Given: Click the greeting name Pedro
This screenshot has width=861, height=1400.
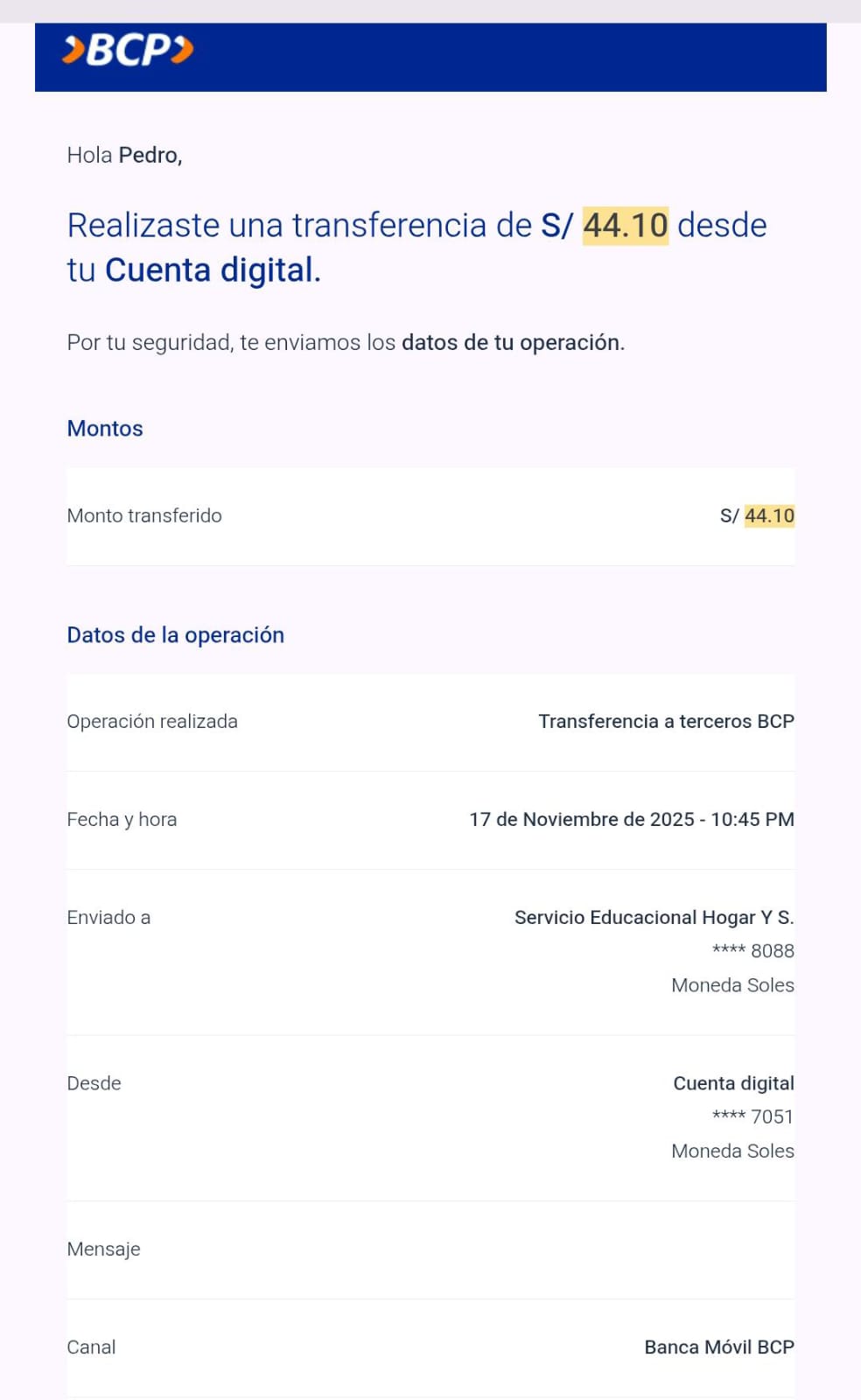Looking at the screenshot, I should coord(150,156).
